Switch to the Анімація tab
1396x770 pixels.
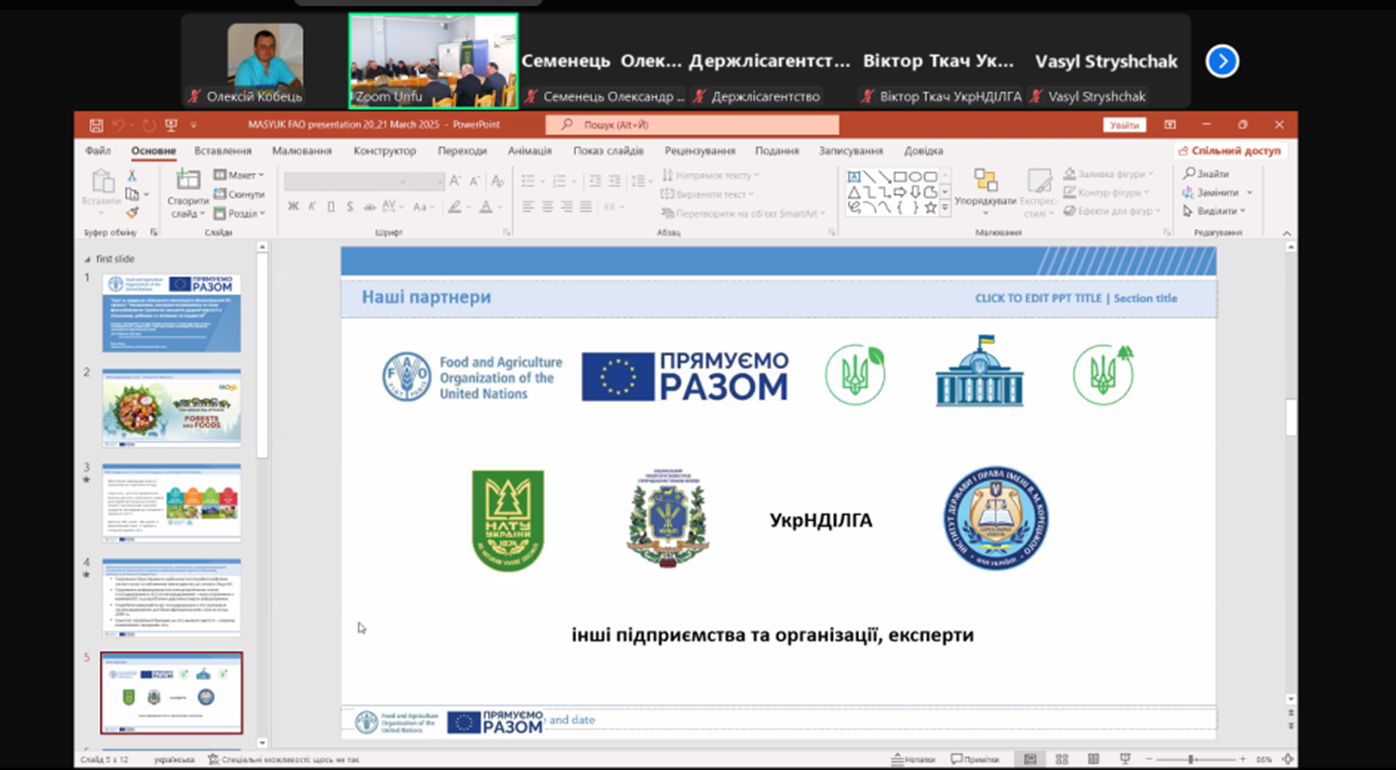point(530,151)
